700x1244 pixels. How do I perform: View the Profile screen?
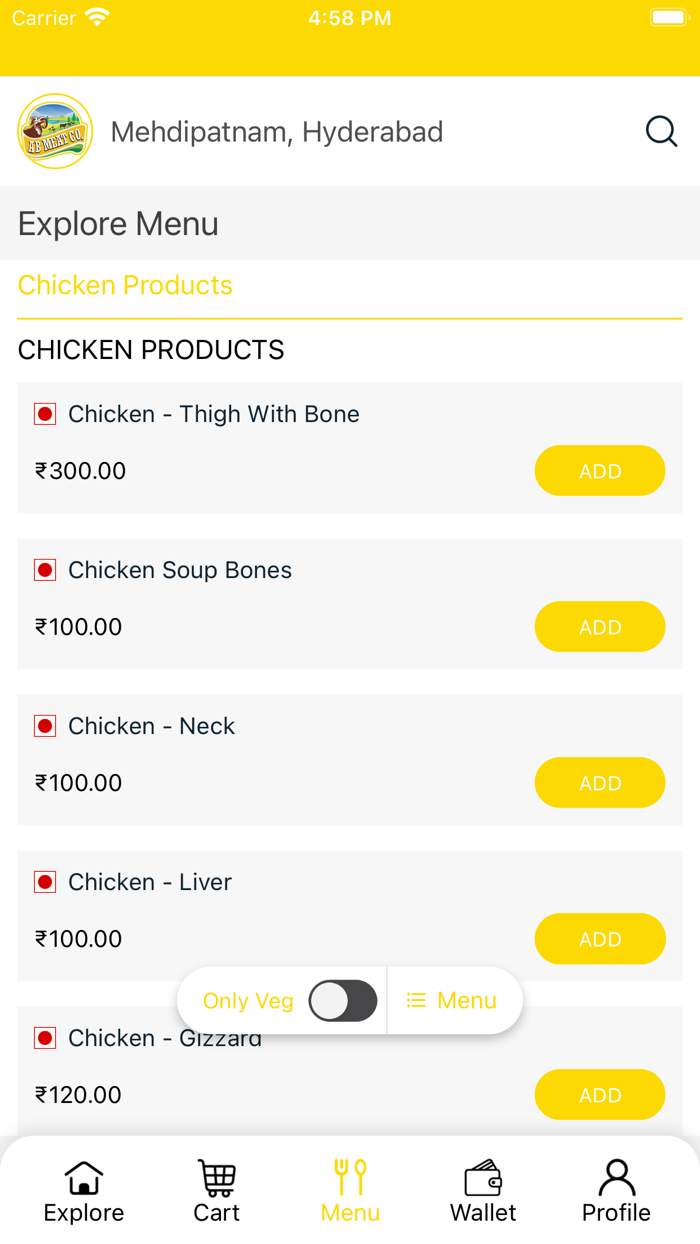tap(616, 1188)
